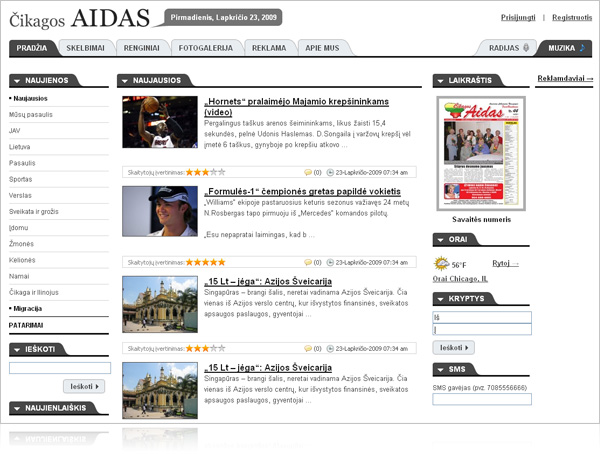Click the Ieškoti button under sidebar search
The width and height of the screenshot is (600, 454).
point(84,387)
